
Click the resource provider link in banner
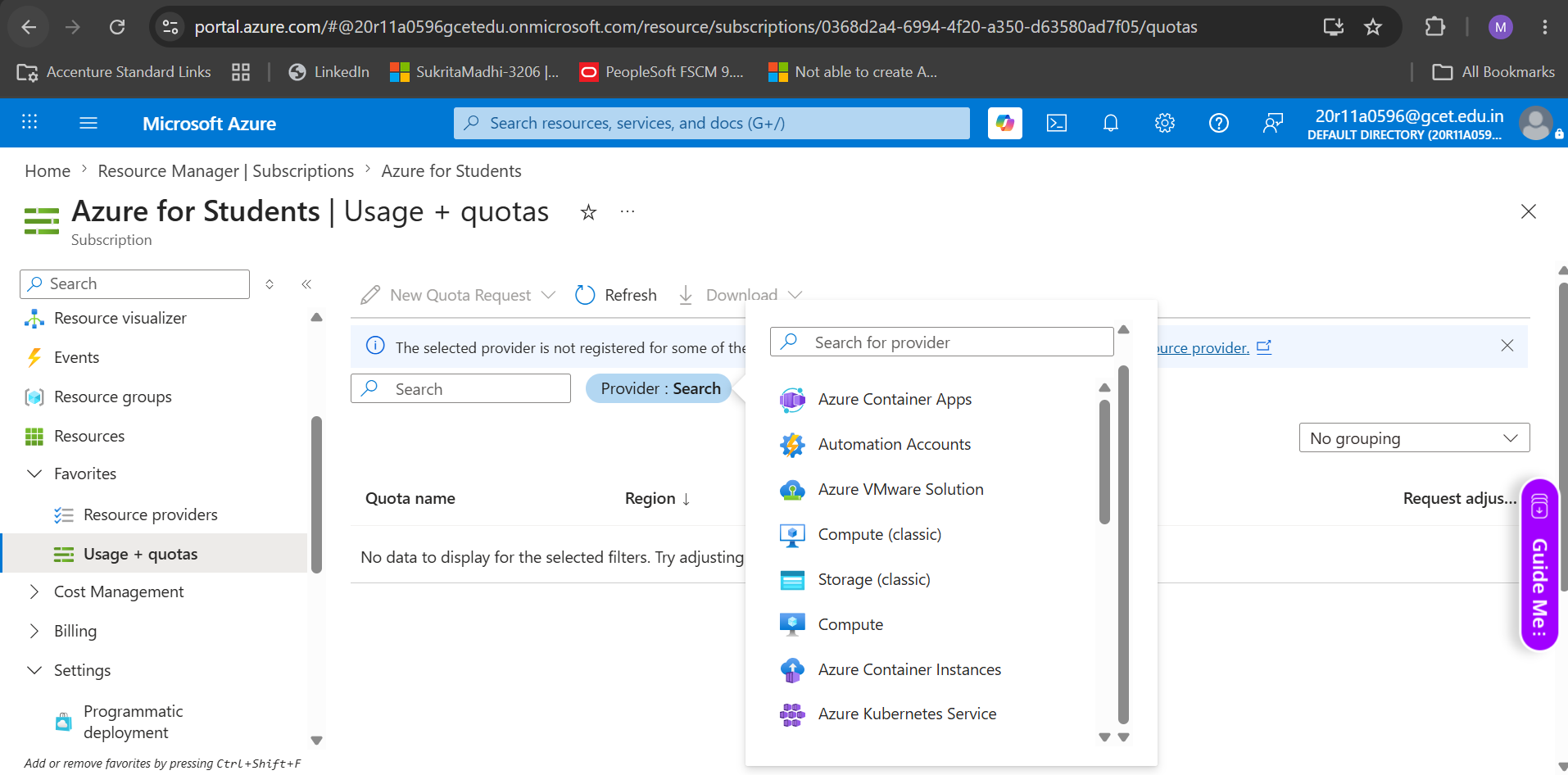[1214, 347]
